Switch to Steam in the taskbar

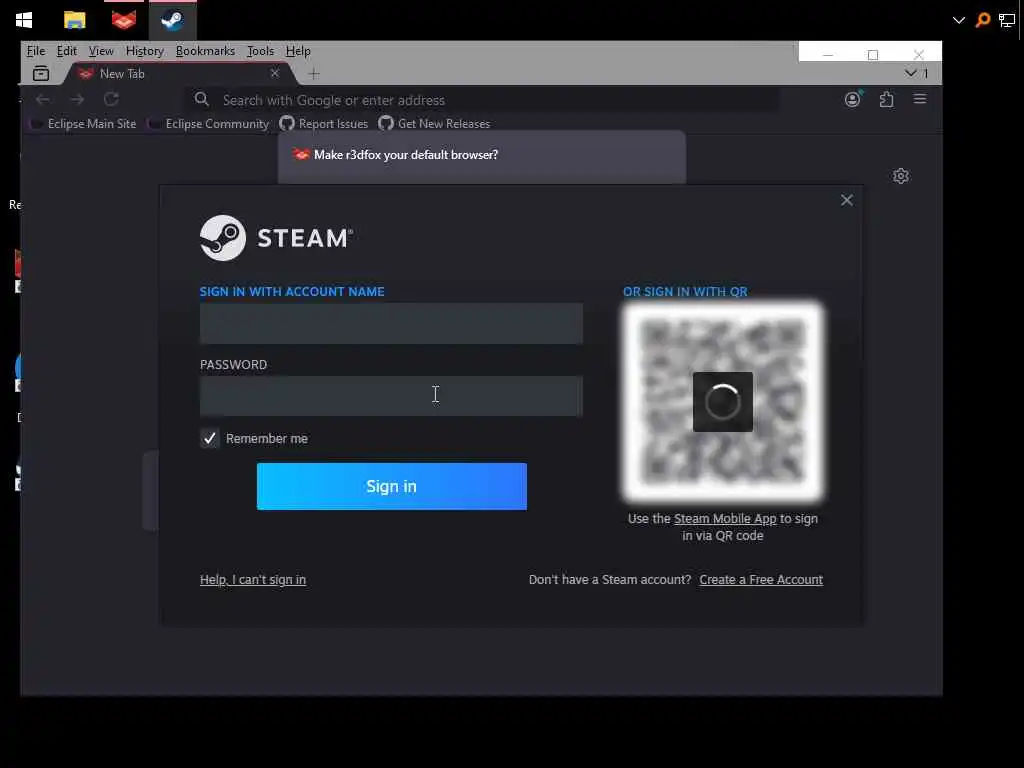172,20
